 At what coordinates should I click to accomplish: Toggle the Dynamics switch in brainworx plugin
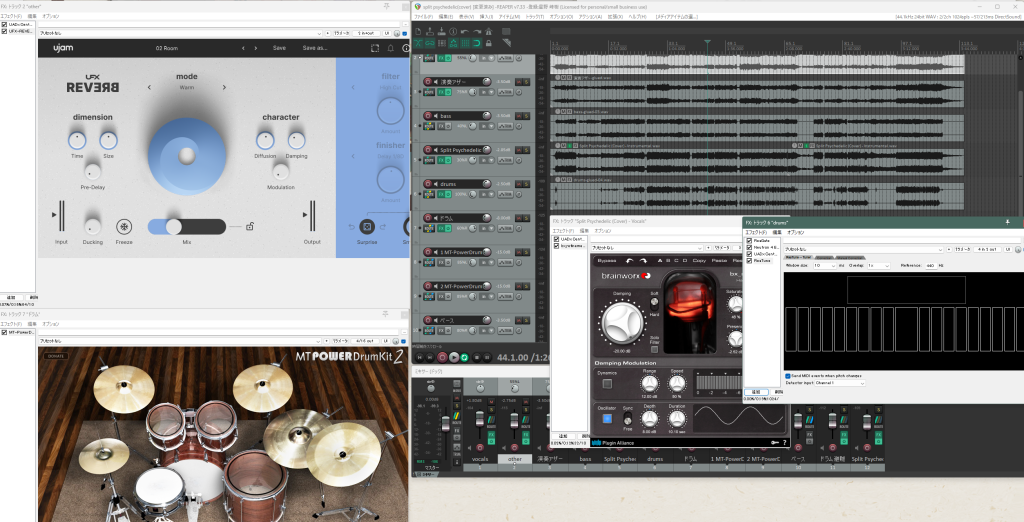click(607, 384)
